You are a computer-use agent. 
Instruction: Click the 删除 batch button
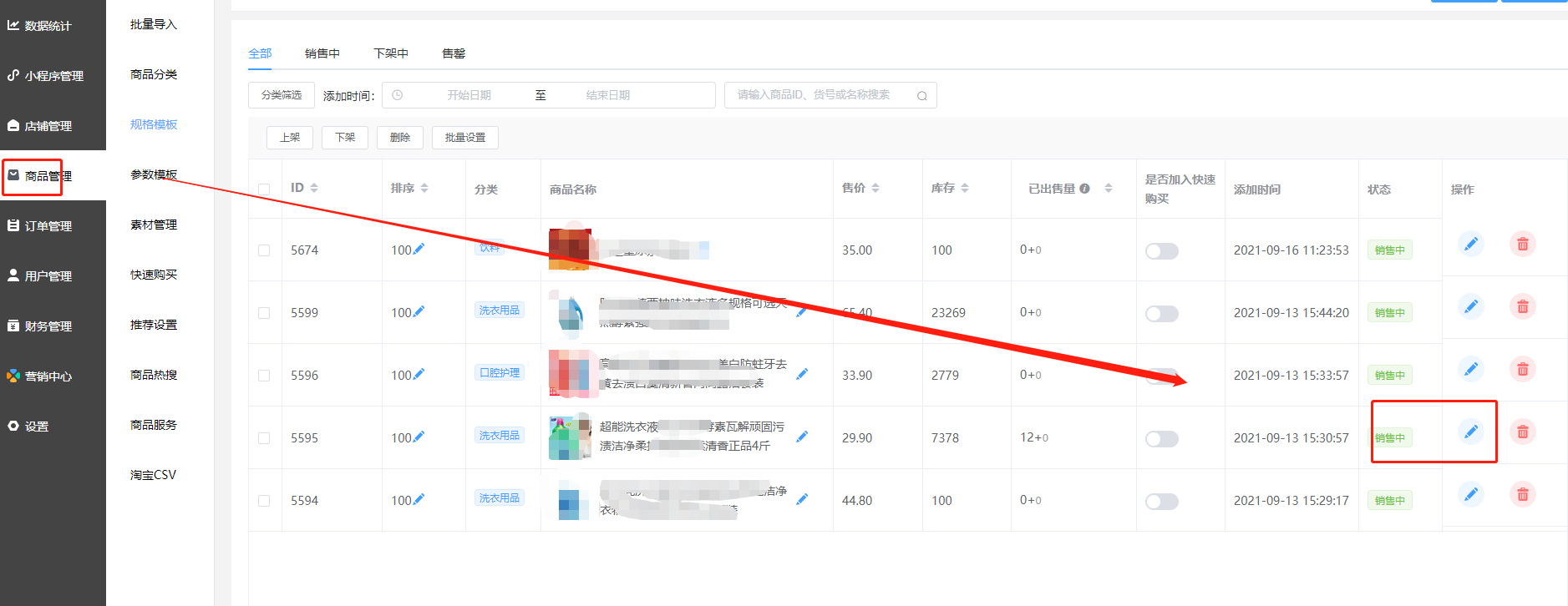400,138
